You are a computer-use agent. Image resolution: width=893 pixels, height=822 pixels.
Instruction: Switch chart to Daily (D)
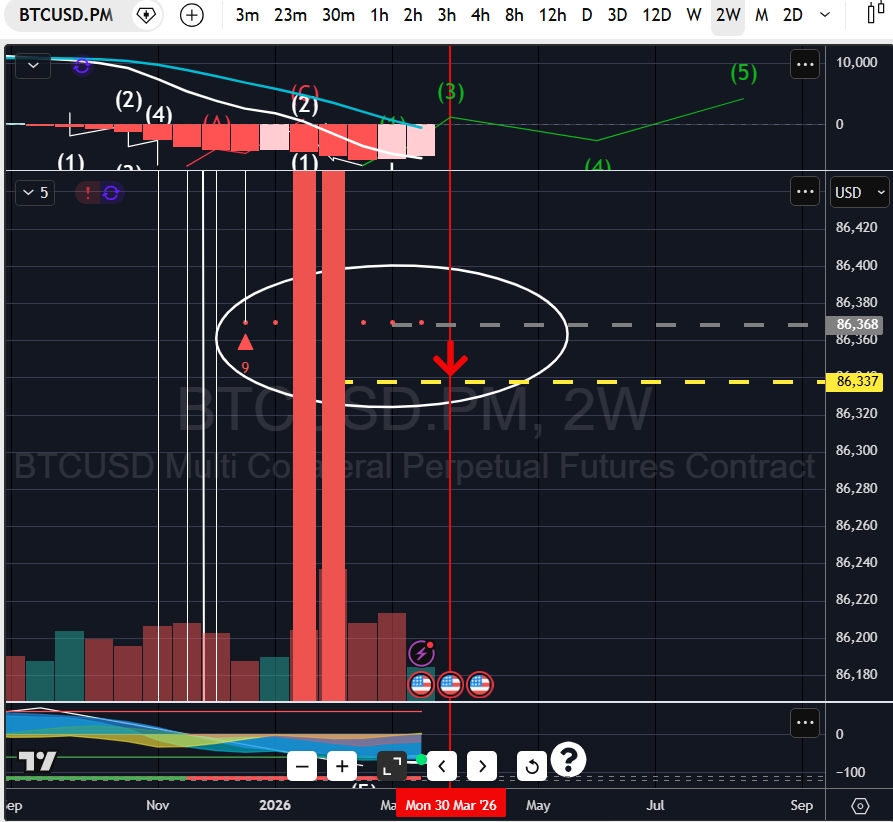coord(587,15)
